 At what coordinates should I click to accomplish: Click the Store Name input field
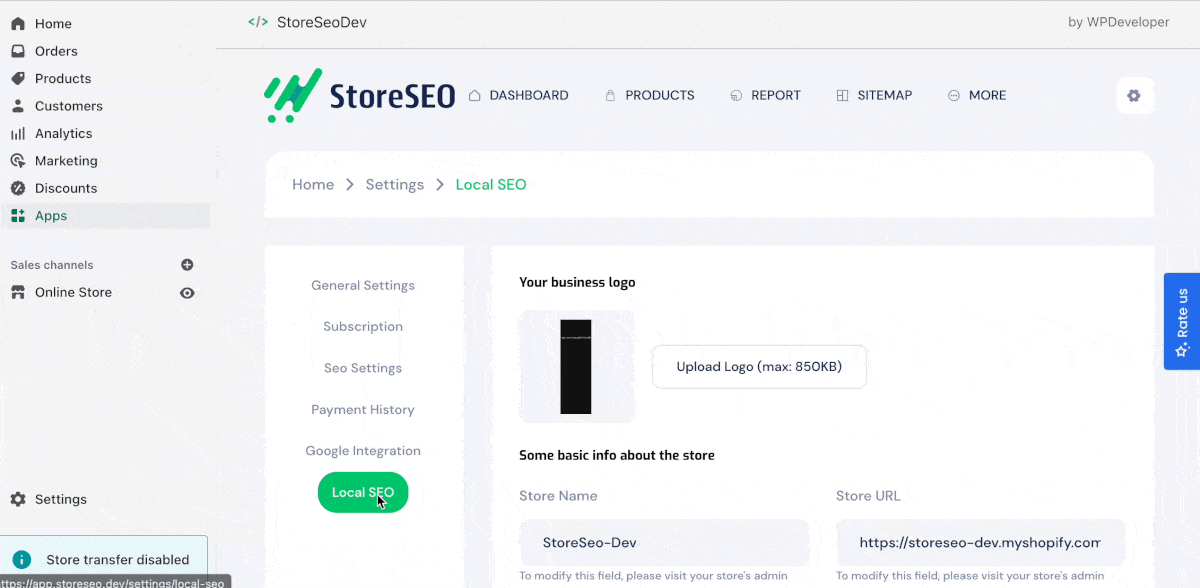click(664, 543)
